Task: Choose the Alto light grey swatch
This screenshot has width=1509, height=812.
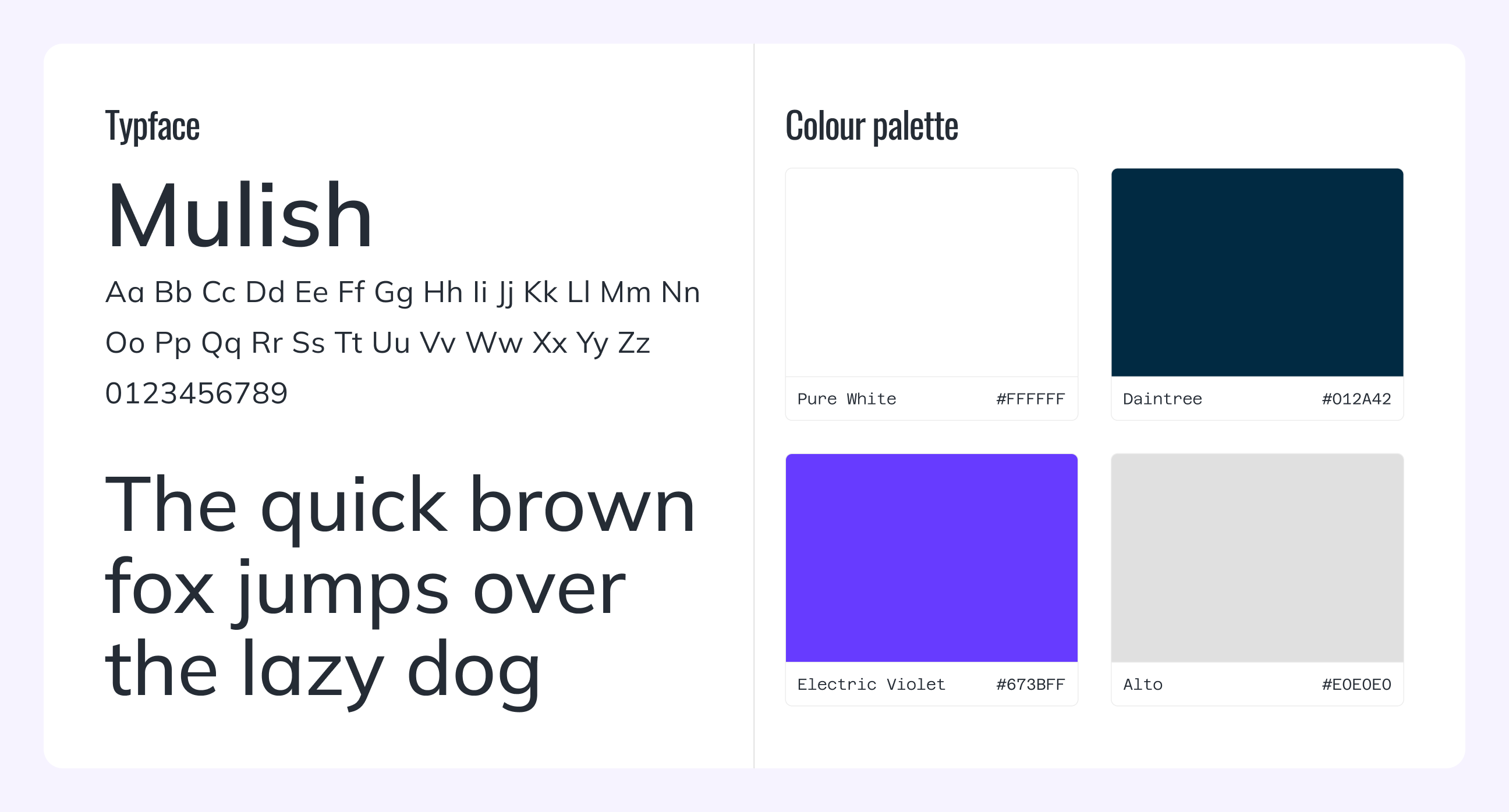Action: (x=1257, y=558)
